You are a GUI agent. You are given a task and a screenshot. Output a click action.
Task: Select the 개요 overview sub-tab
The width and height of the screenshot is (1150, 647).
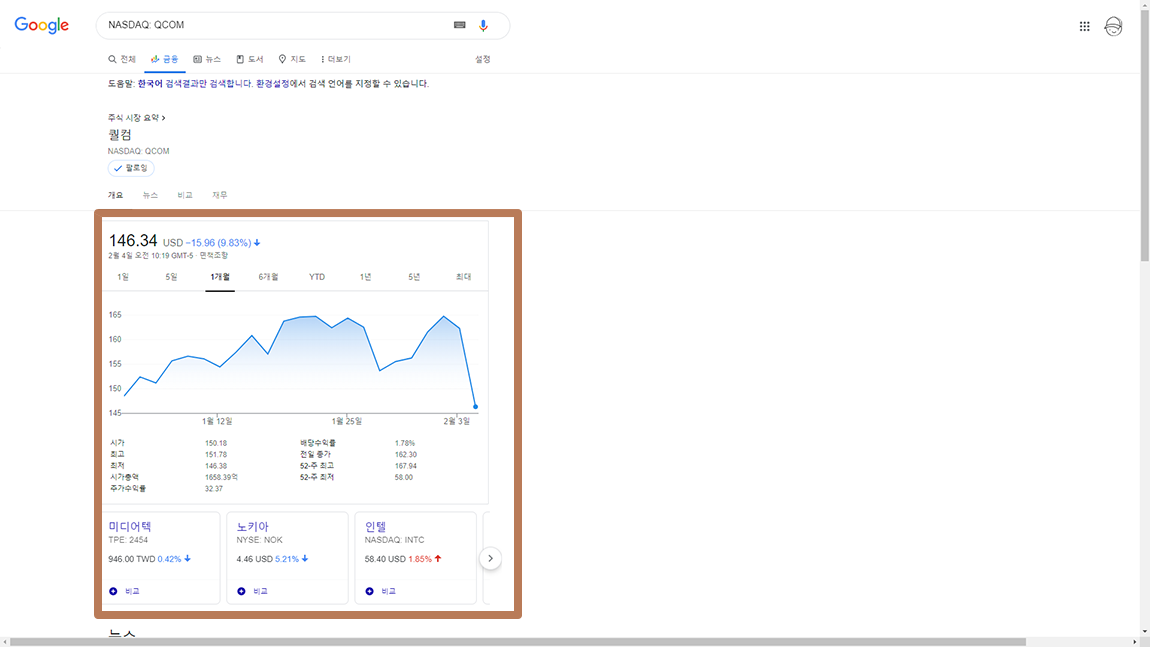(x=115, y=195)
